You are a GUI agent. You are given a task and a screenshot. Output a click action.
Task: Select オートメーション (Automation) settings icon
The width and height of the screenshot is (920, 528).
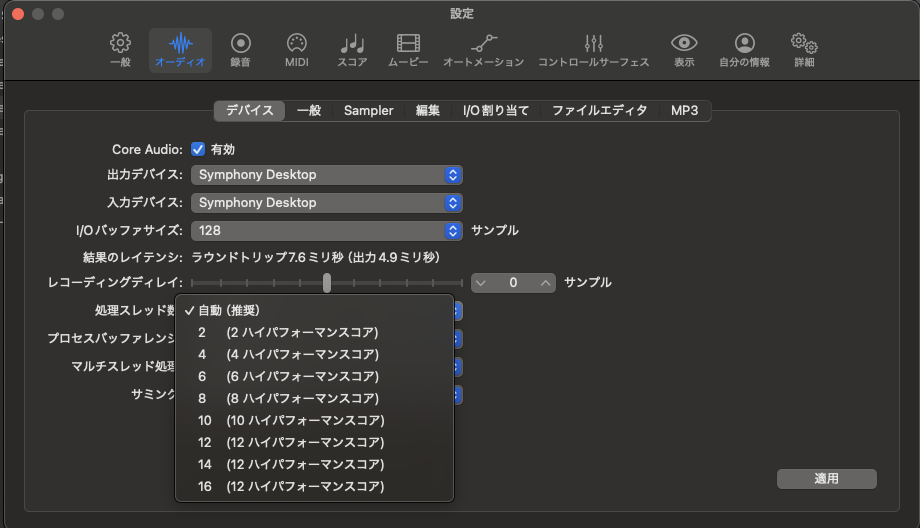pyautogui.click(x=483, y=50)
